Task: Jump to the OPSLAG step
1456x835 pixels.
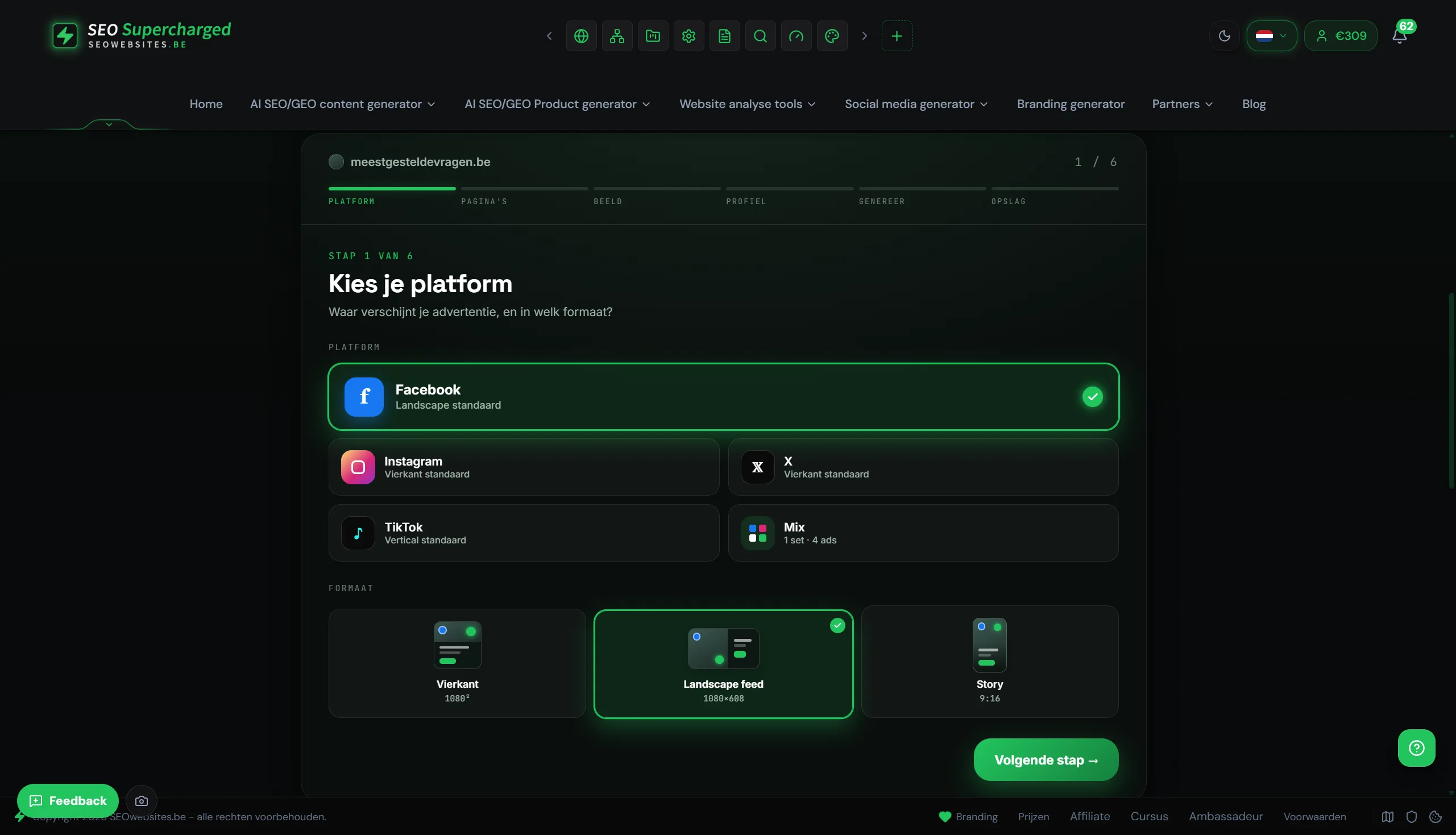Action: tap(1008, 201)
